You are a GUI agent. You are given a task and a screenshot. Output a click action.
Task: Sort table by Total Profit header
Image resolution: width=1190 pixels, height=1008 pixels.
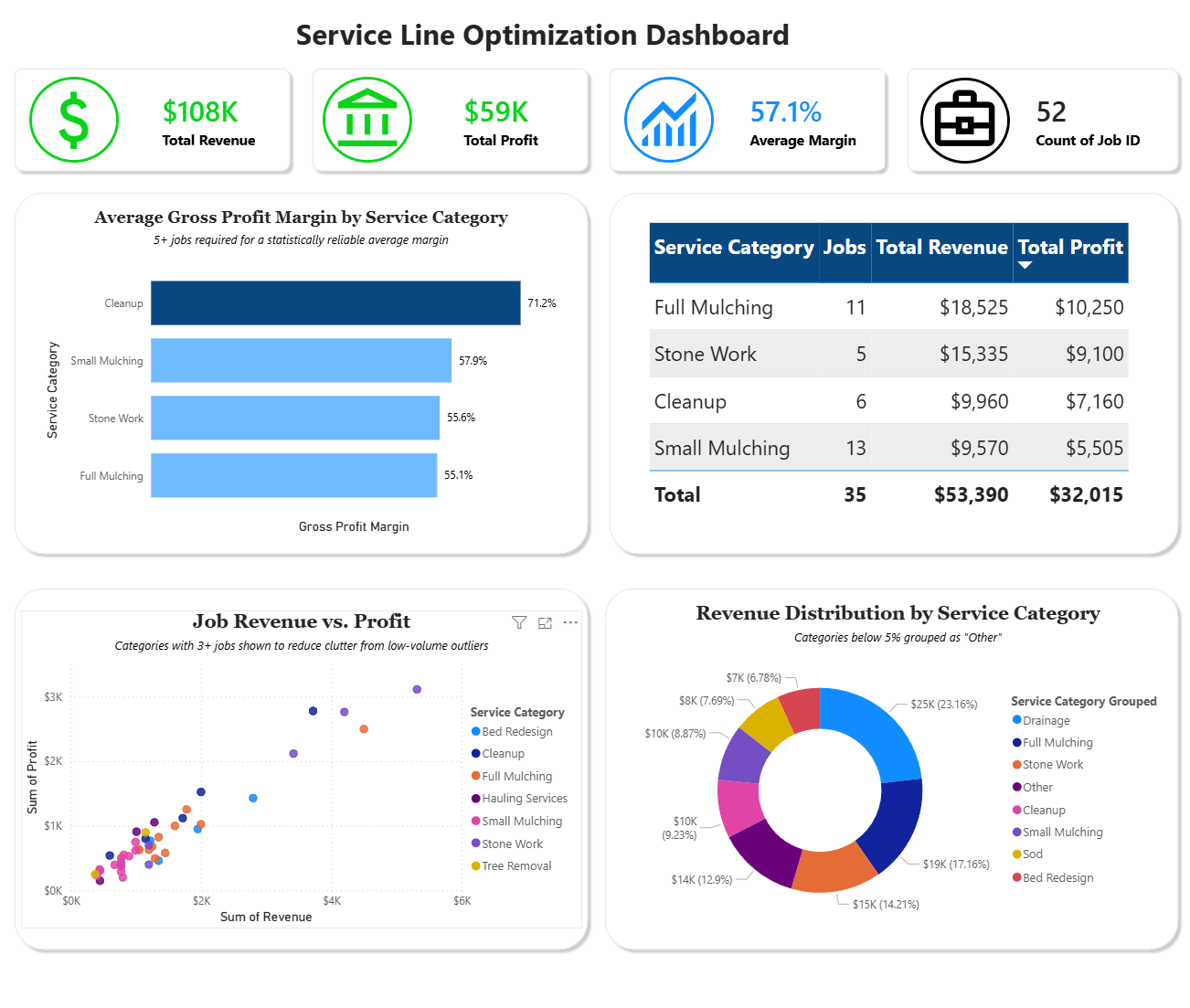(1070, 248)
